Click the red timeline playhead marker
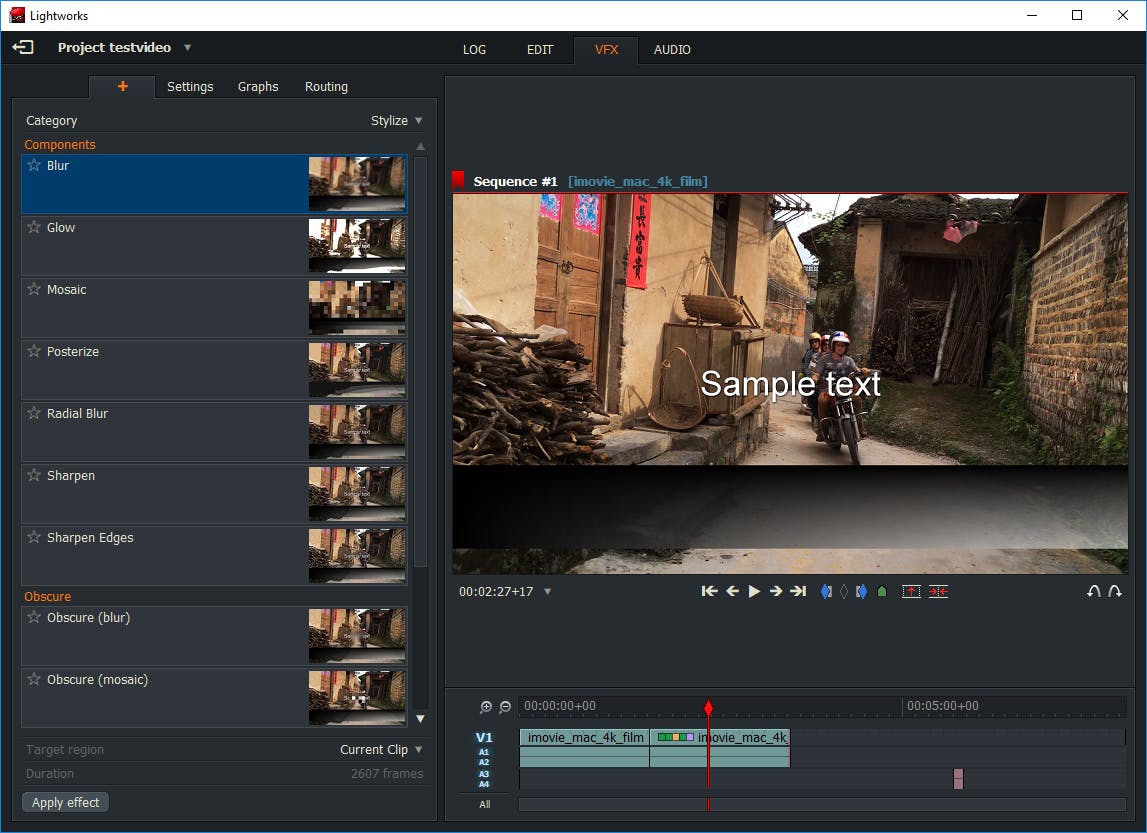Screen dimensions: 1147x833 coord(708,708)
